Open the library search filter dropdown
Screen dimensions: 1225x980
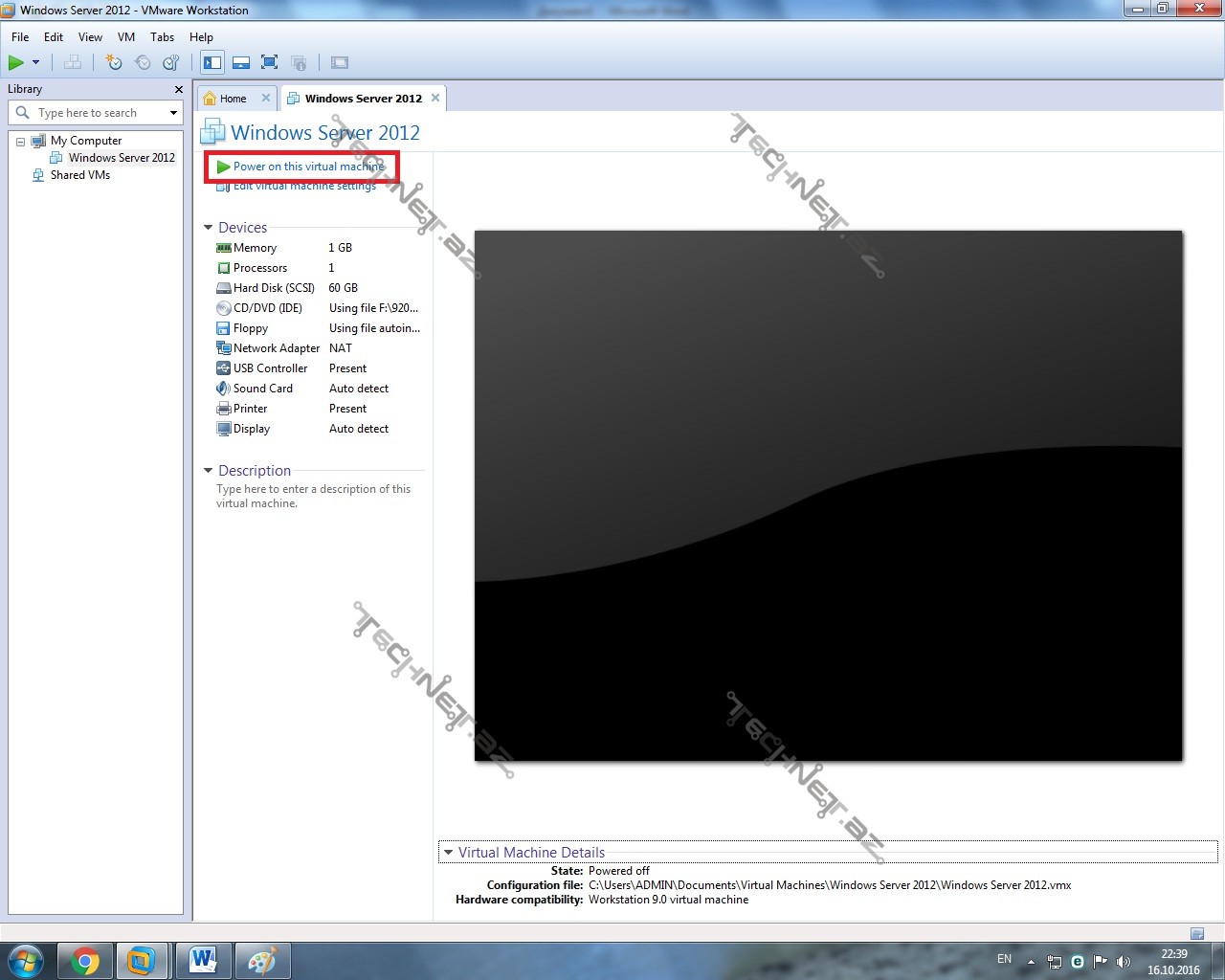click(173, 113)
